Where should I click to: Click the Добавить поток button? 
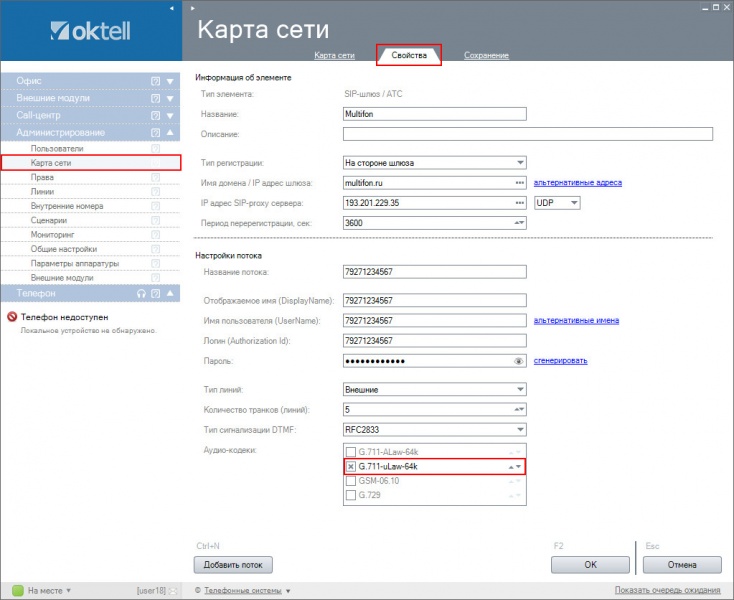233,565
